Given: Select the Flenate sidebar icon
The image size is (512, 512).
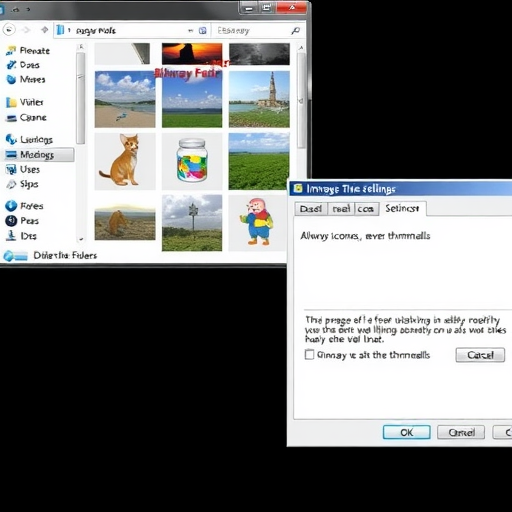Looking at the screenshot, I should click(x=11, y=51).
